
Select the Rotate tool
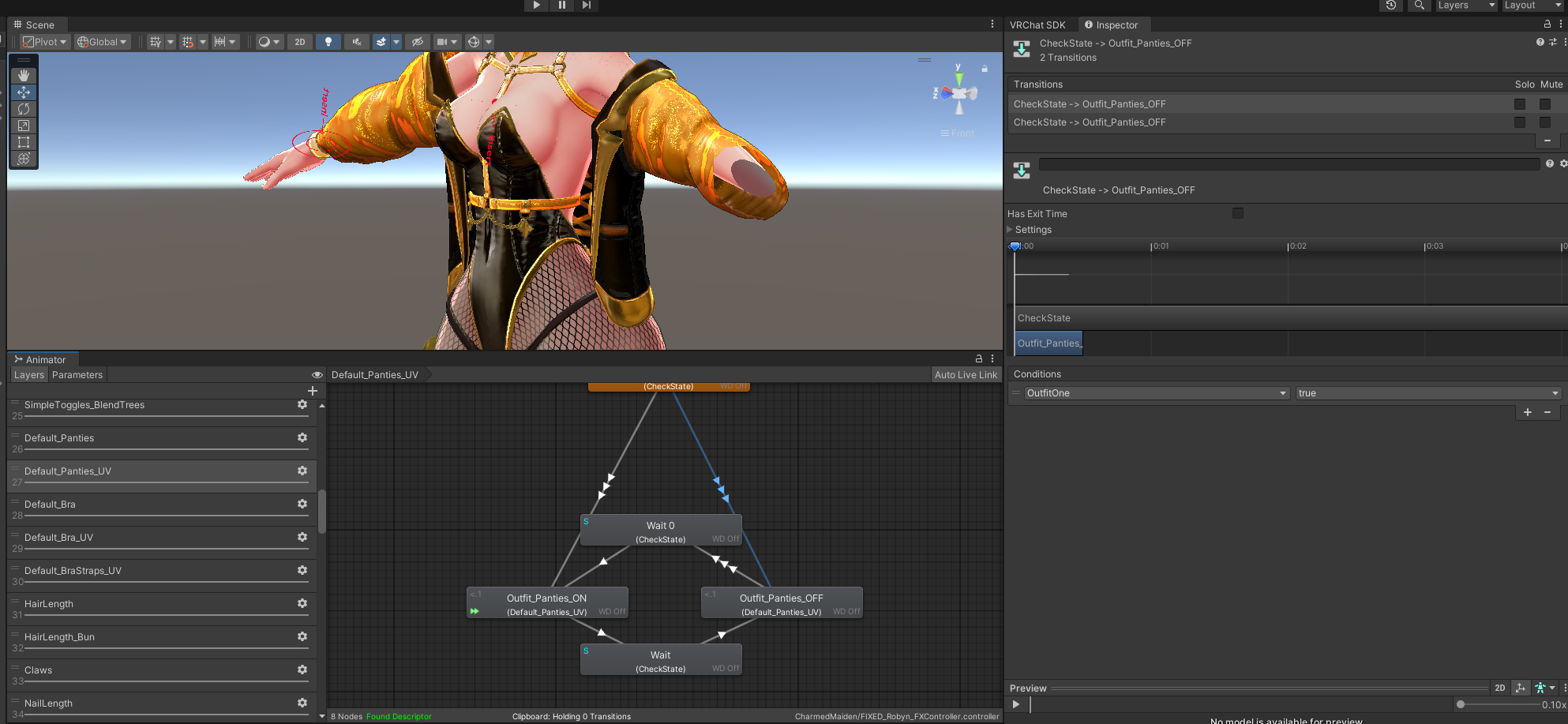coord(24,109)
